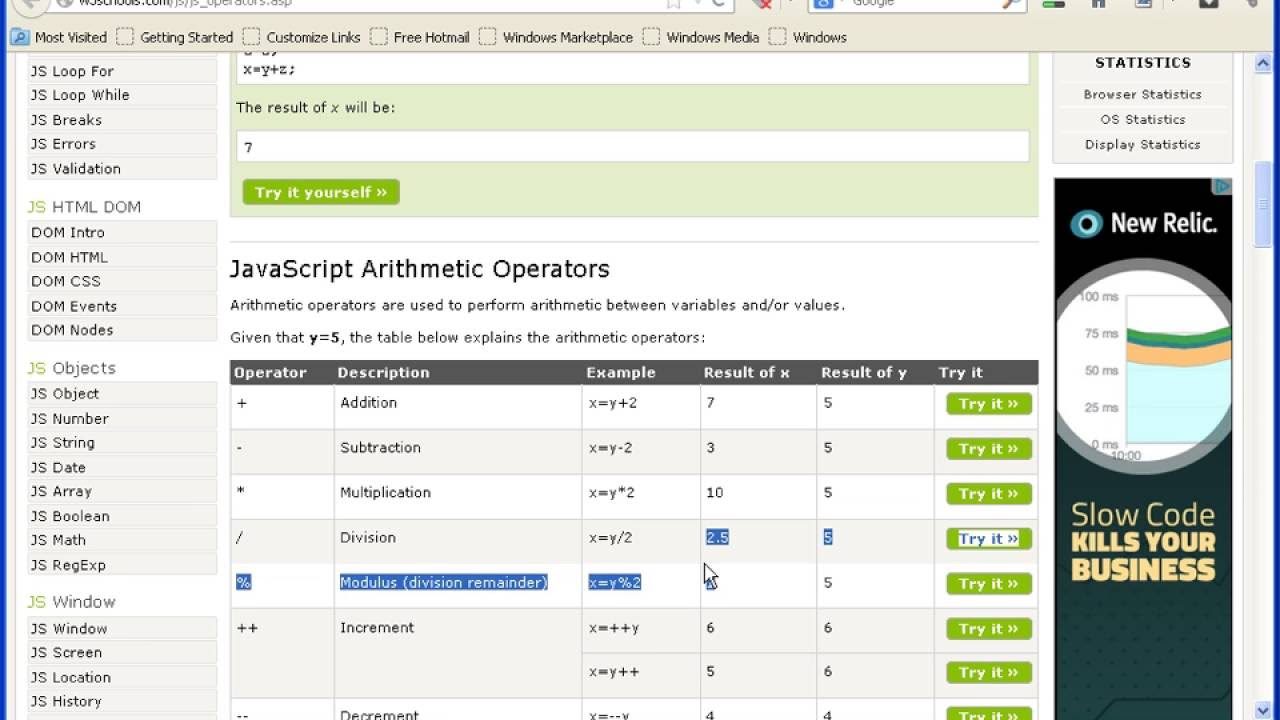The image size is (1280, 720).
Task: Open the JS Date sidebar link
Action: [122, 468]
